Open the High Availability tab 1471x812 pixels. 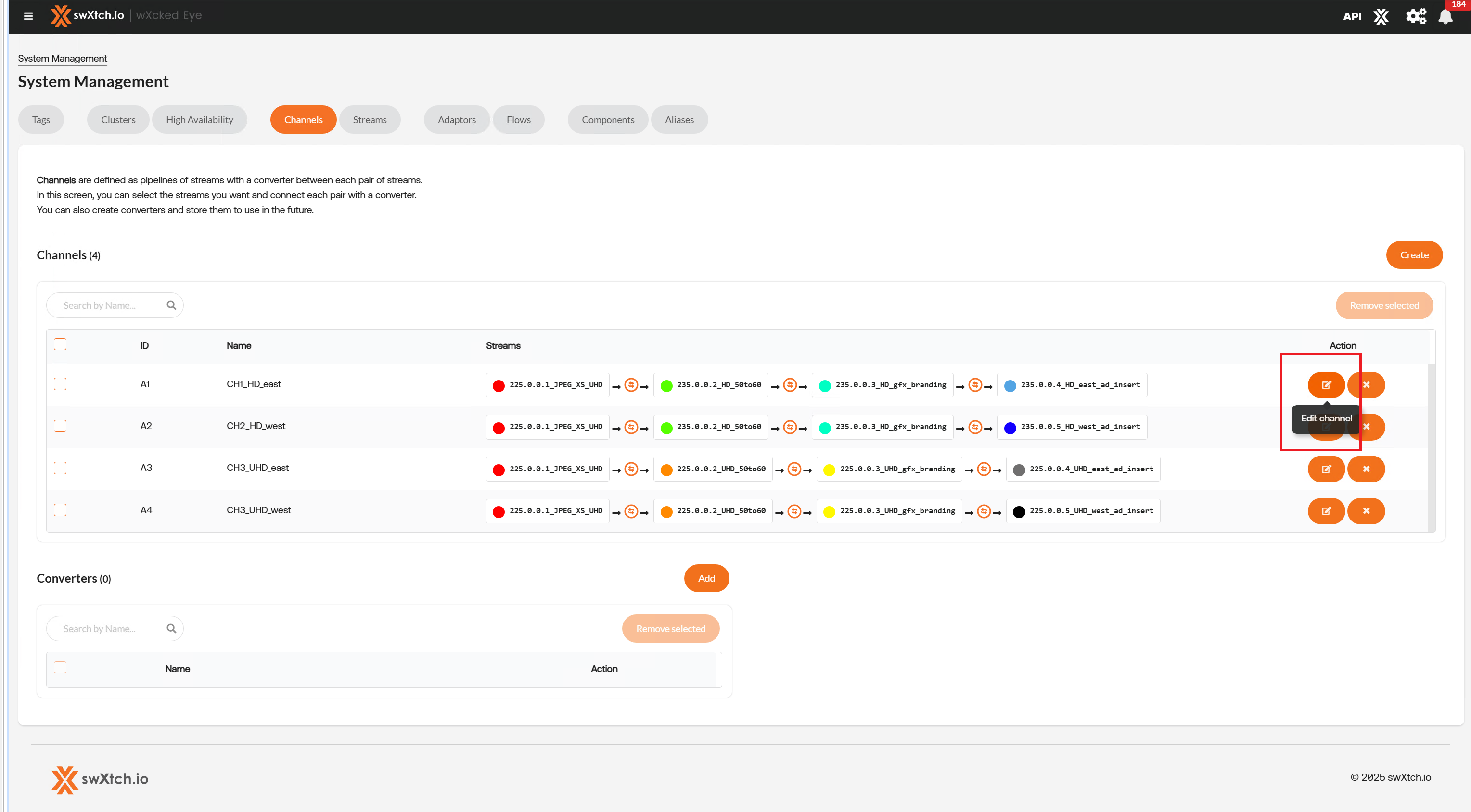[199, 120]
